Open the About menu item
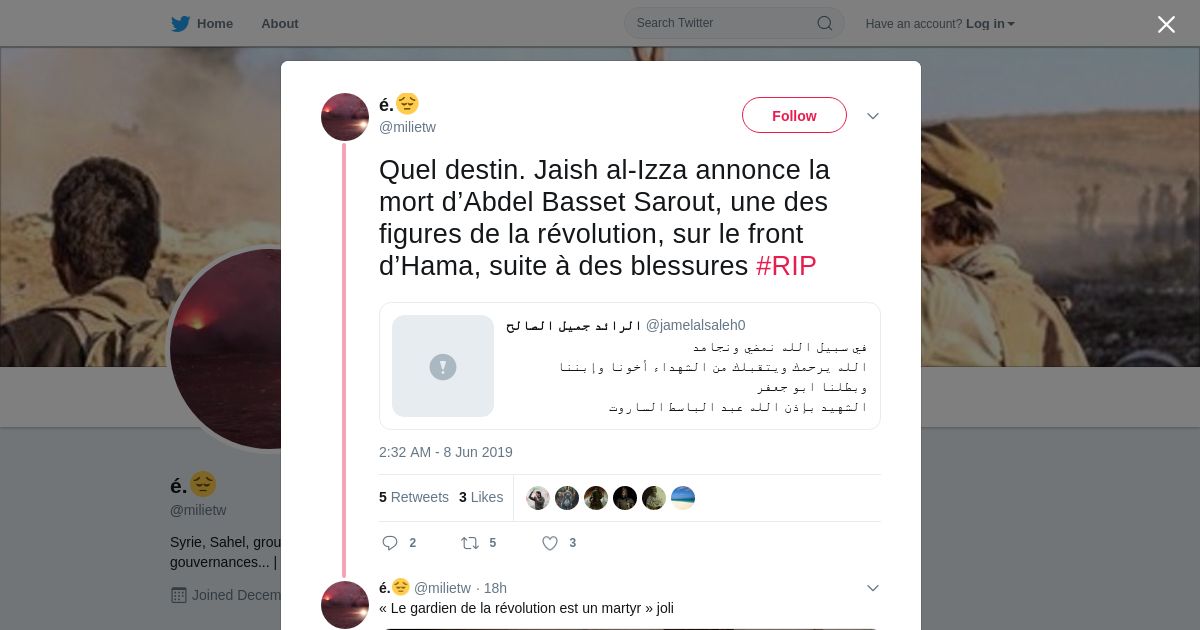The height and width of the screenshot is (630, 1200). [280, 24]
